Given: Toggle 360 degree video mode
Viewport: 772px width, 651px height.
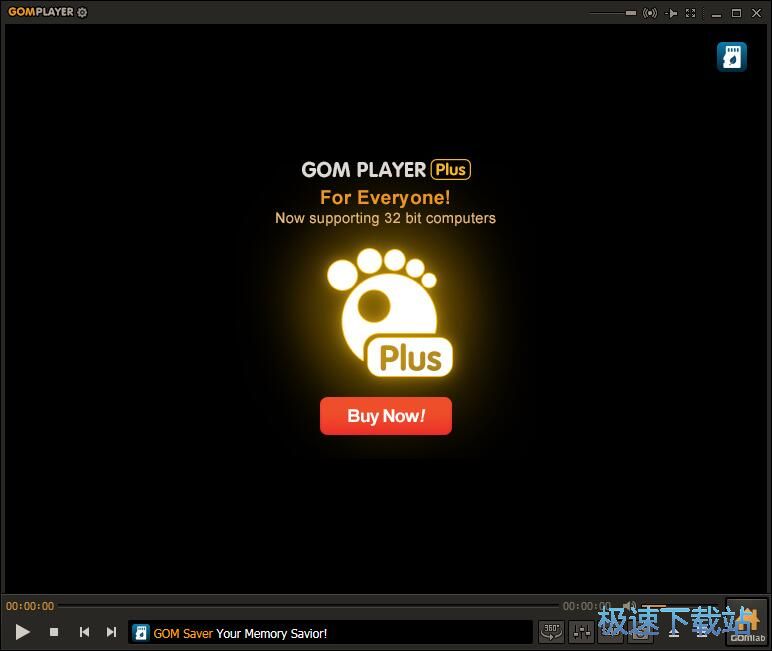Looking at the screenshot, I should [551, 631].
